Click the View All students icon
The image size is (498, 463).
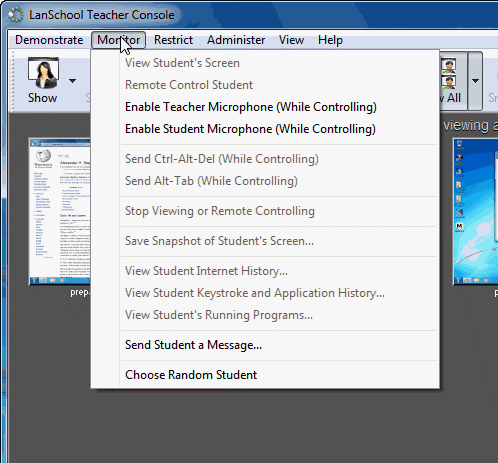click(449, 73)
